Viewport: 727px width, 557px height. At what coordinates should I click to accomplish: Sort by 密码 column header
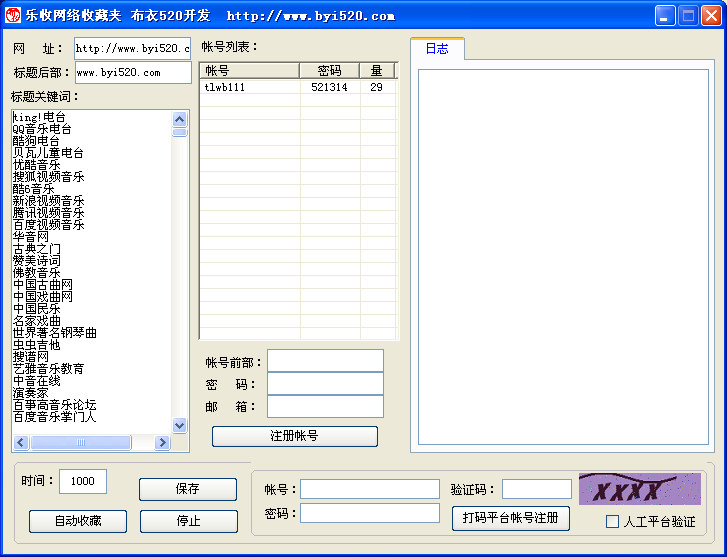[330, 70]
